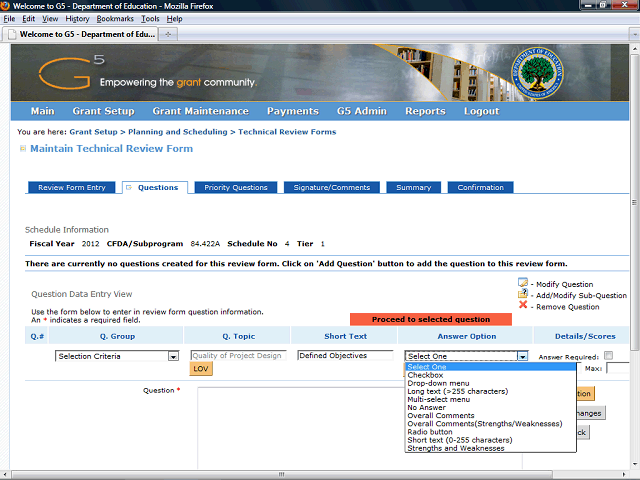Image resolution: width=640 pixels, height=480 pixels.
Task: Click the G5 logo in the banner
Action: pos(71,72)
